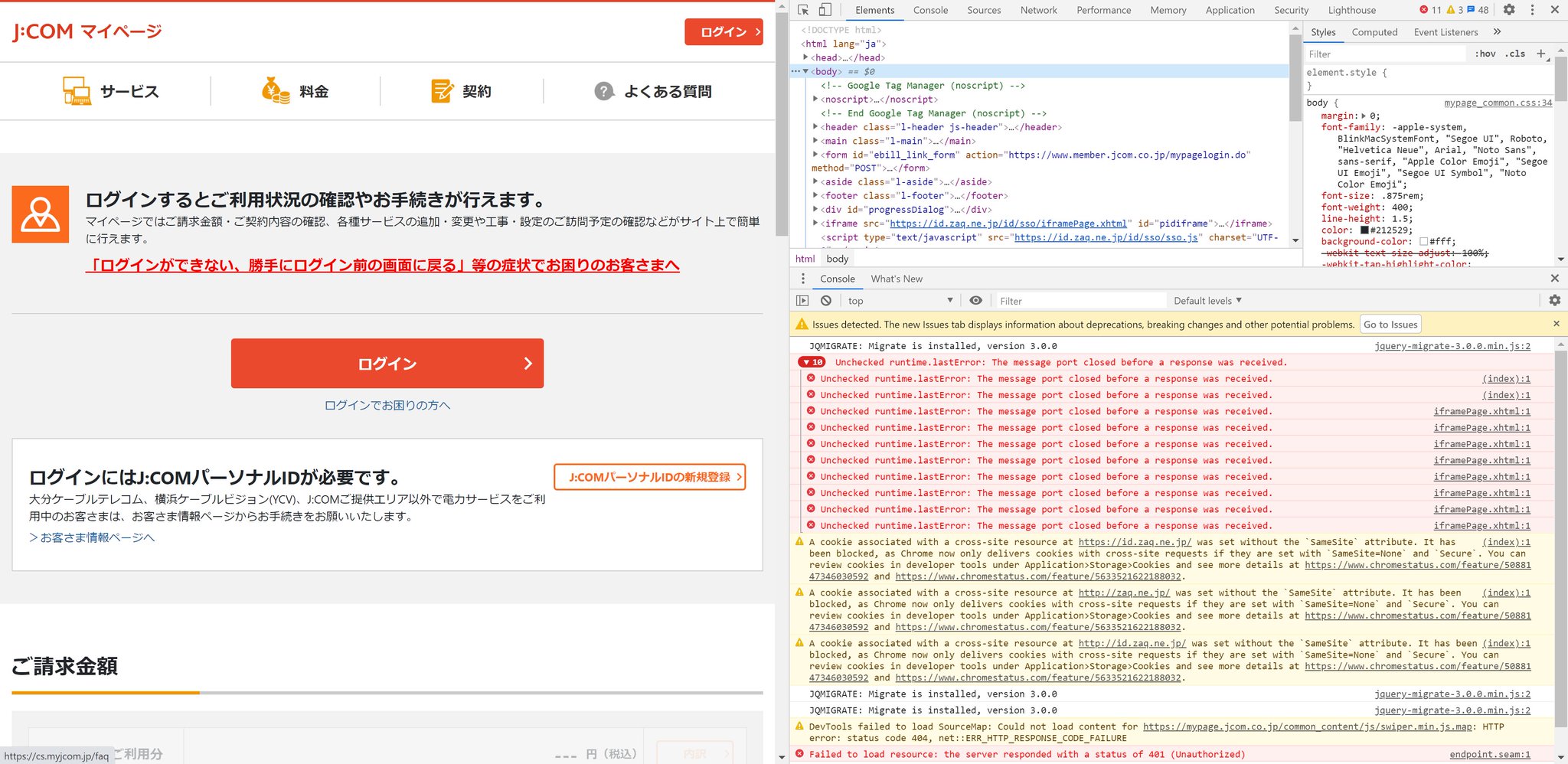This screenshot has height=764, width=1568.
Task: Open mypage_common.css:34 source link
Action: [x=1498, y=103]
